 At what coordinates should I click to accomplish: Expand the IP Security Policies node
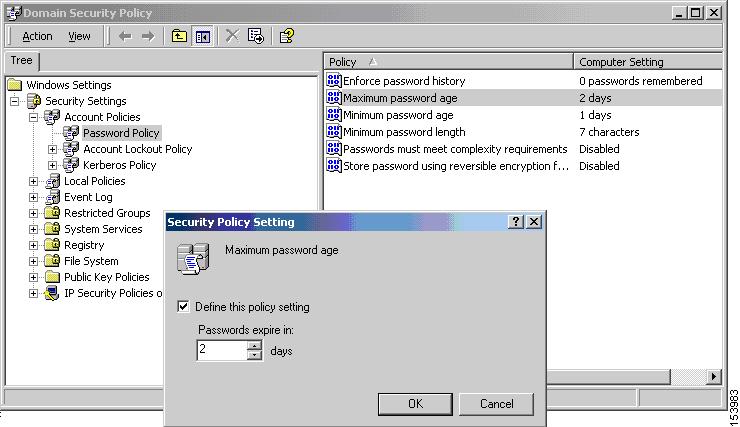34,293
